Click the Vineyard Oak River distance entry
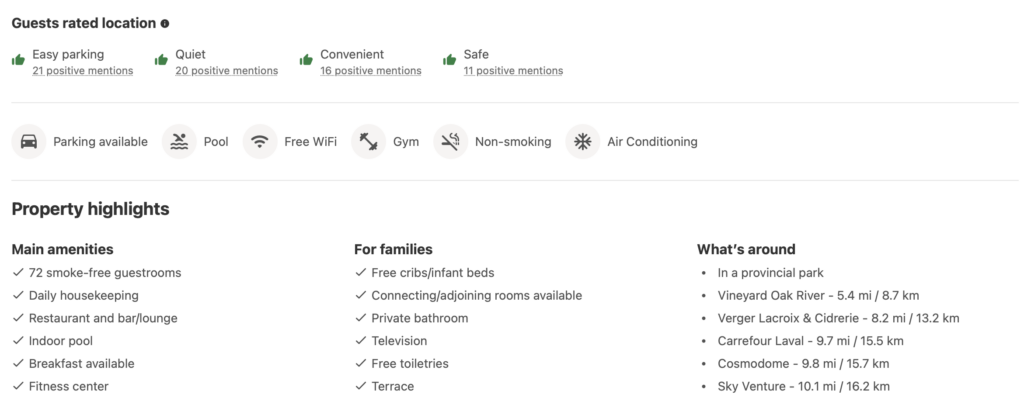Image resolution: width=1024 pixels, height=408 pixels. (x=818, y=296)
